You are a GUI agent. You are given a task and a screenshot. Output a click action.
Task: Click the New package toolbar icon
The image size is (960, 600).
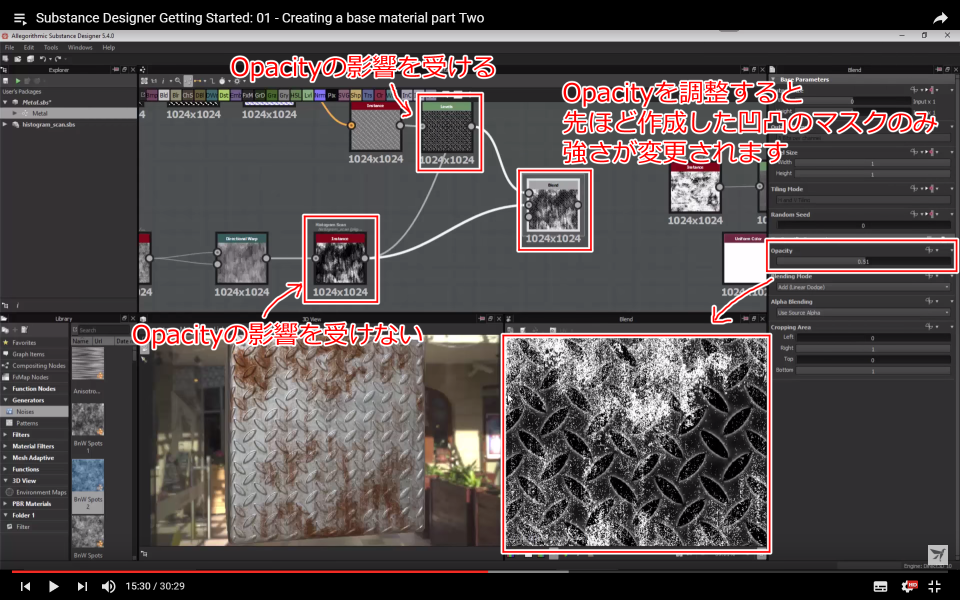[x=6, y=59]
